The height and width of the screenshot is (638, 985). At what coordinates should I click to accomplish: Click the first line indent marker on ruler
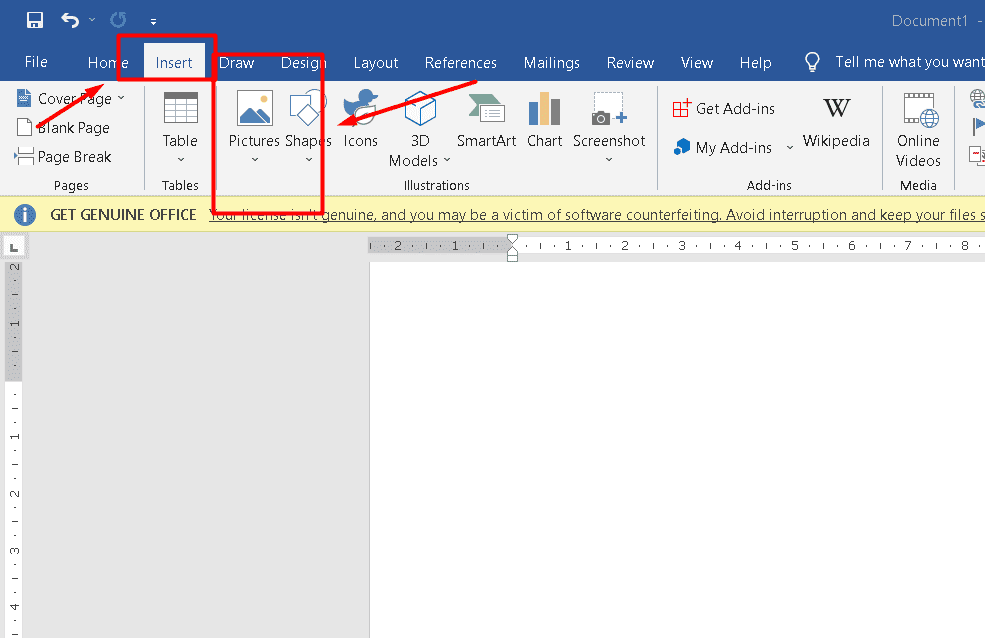(513, 240)
